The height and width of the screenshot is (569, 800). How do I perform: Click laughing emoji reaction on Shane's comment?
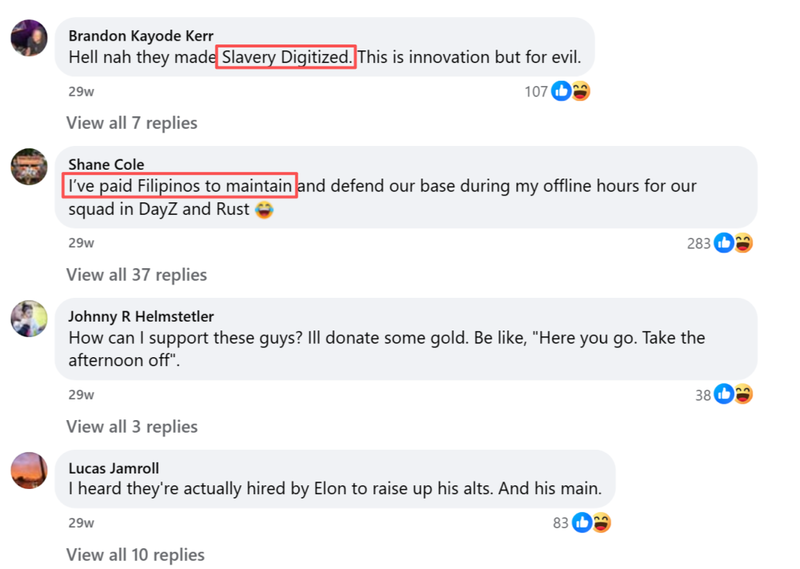tap(743, 243)
